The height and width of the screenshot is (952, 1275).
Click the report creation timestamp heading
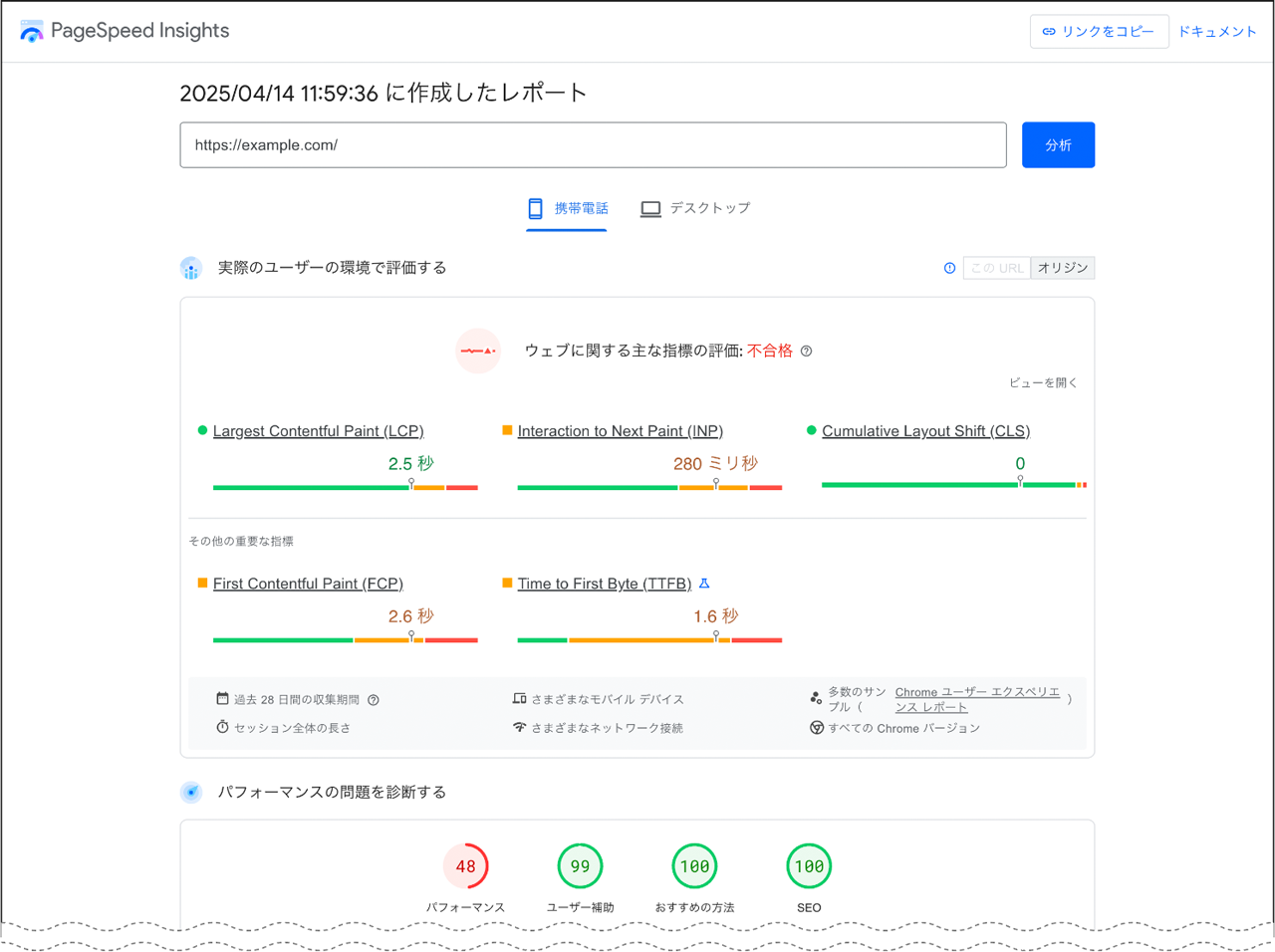383,93
